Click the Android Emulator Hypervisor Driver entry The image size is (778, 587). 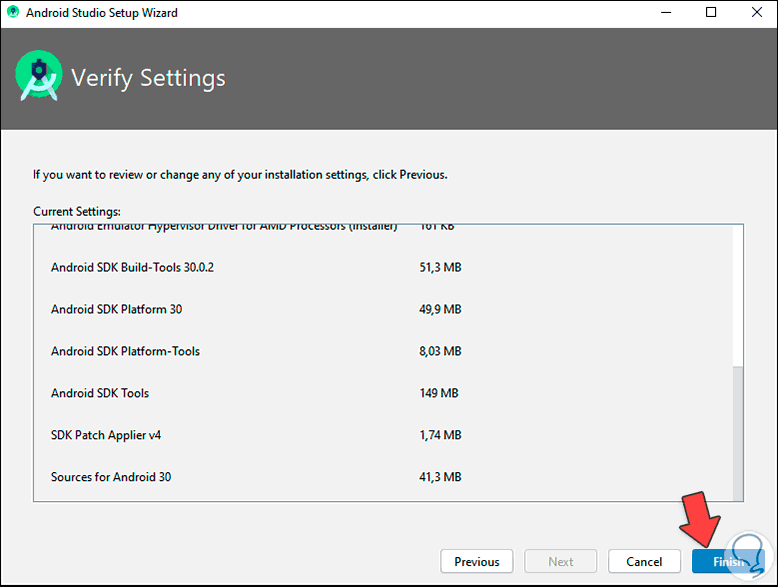[224, 228]
